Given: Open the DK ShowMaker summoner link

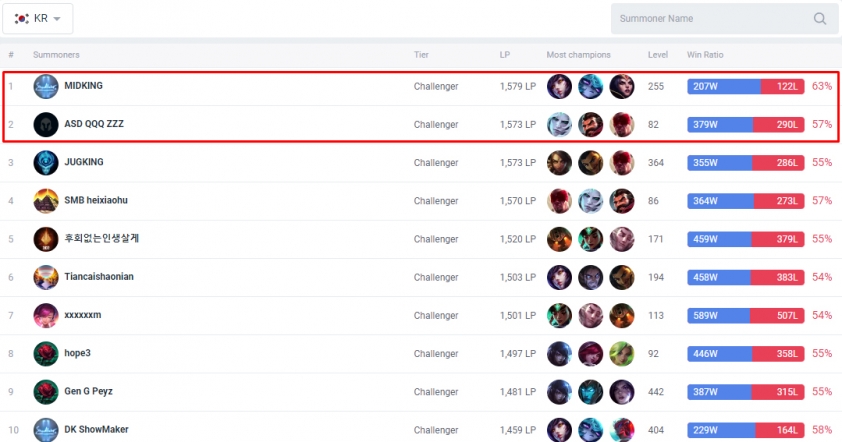Looking at the screenshot, I should tap(96, 429).
